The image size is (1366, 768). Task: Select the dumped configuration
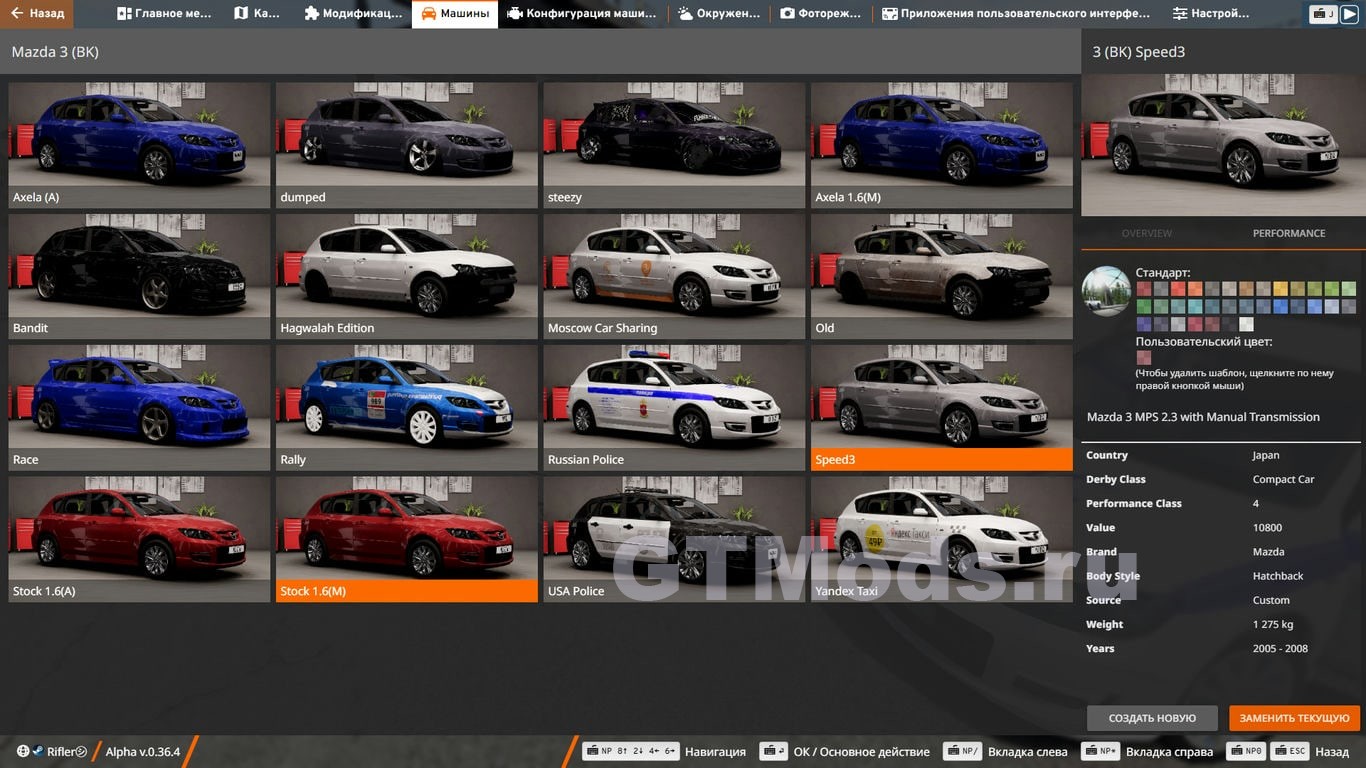pos(407,145)
